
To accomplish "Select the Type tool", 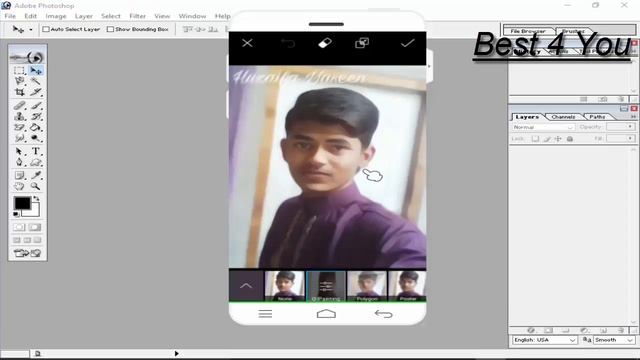I will (x=36, y=151).
